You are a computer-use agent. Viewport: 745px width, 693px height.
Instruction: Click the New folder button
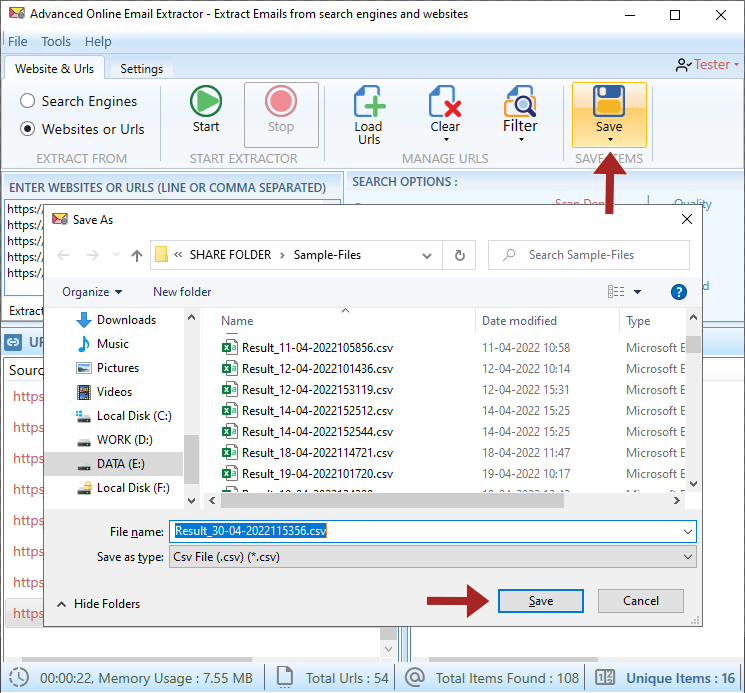point(182,292)
